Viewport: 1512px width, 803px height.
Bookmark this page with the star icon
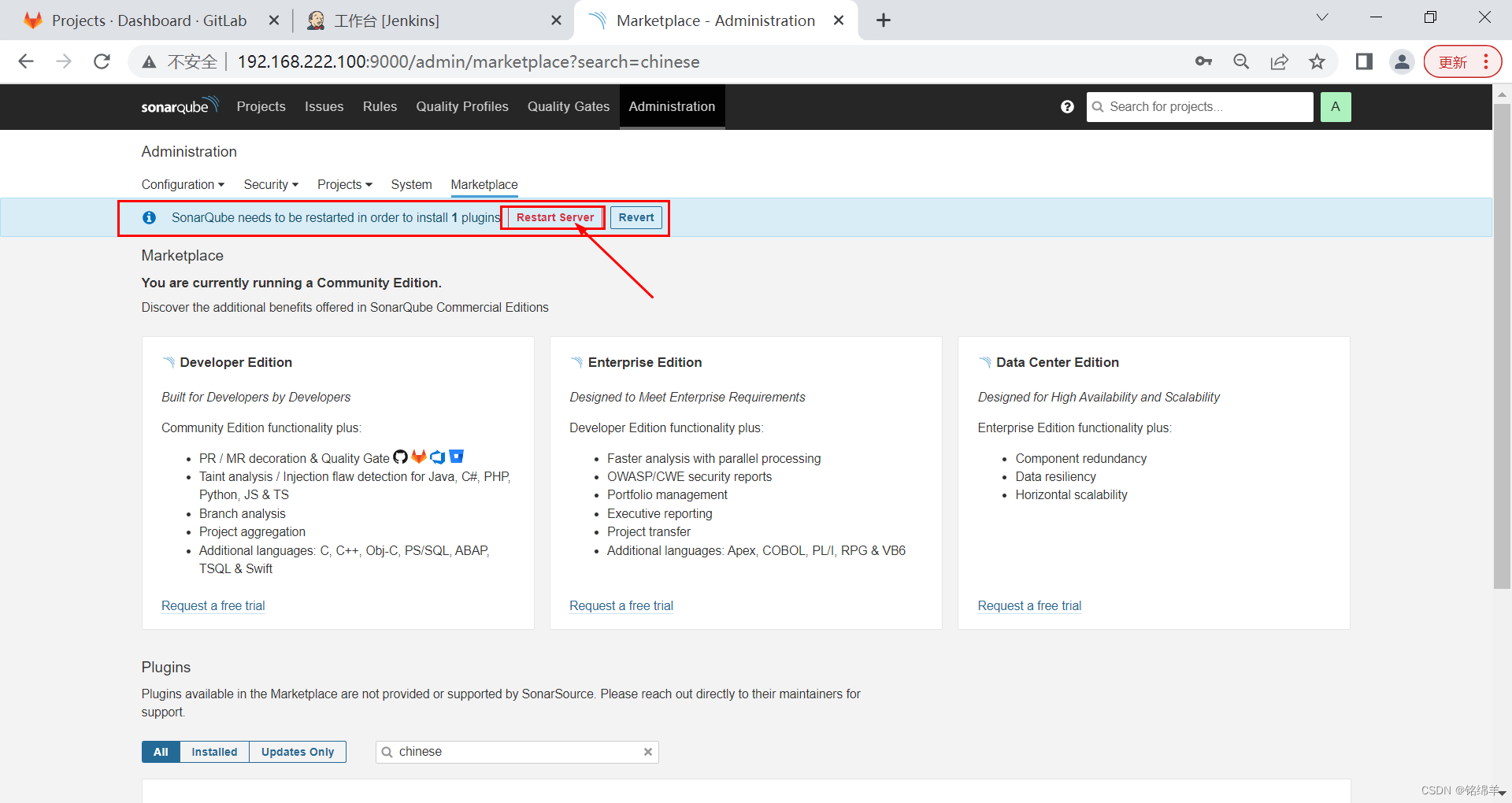[1317, 61]
